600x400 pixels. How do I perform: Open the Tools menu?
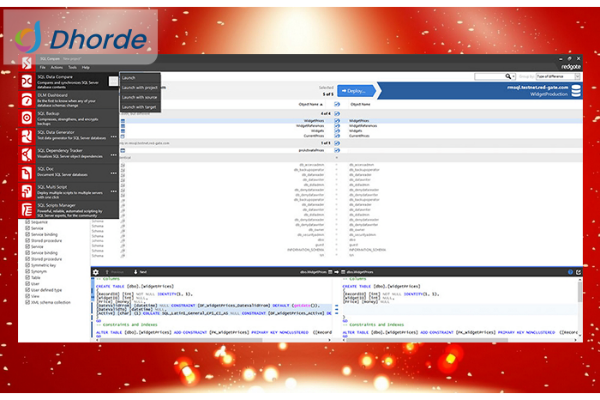[x=71, y=67]
